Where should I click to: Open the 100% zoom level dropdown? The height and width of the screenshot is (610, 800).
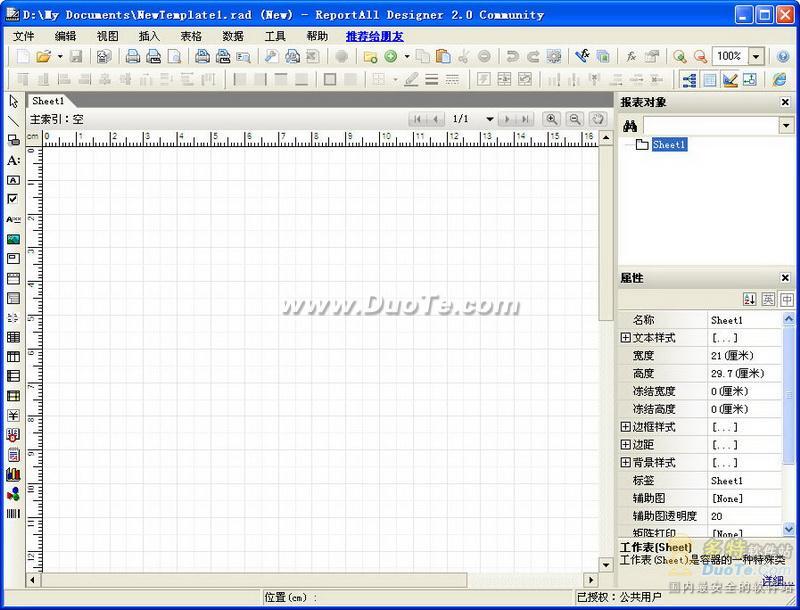pos(756,57)
